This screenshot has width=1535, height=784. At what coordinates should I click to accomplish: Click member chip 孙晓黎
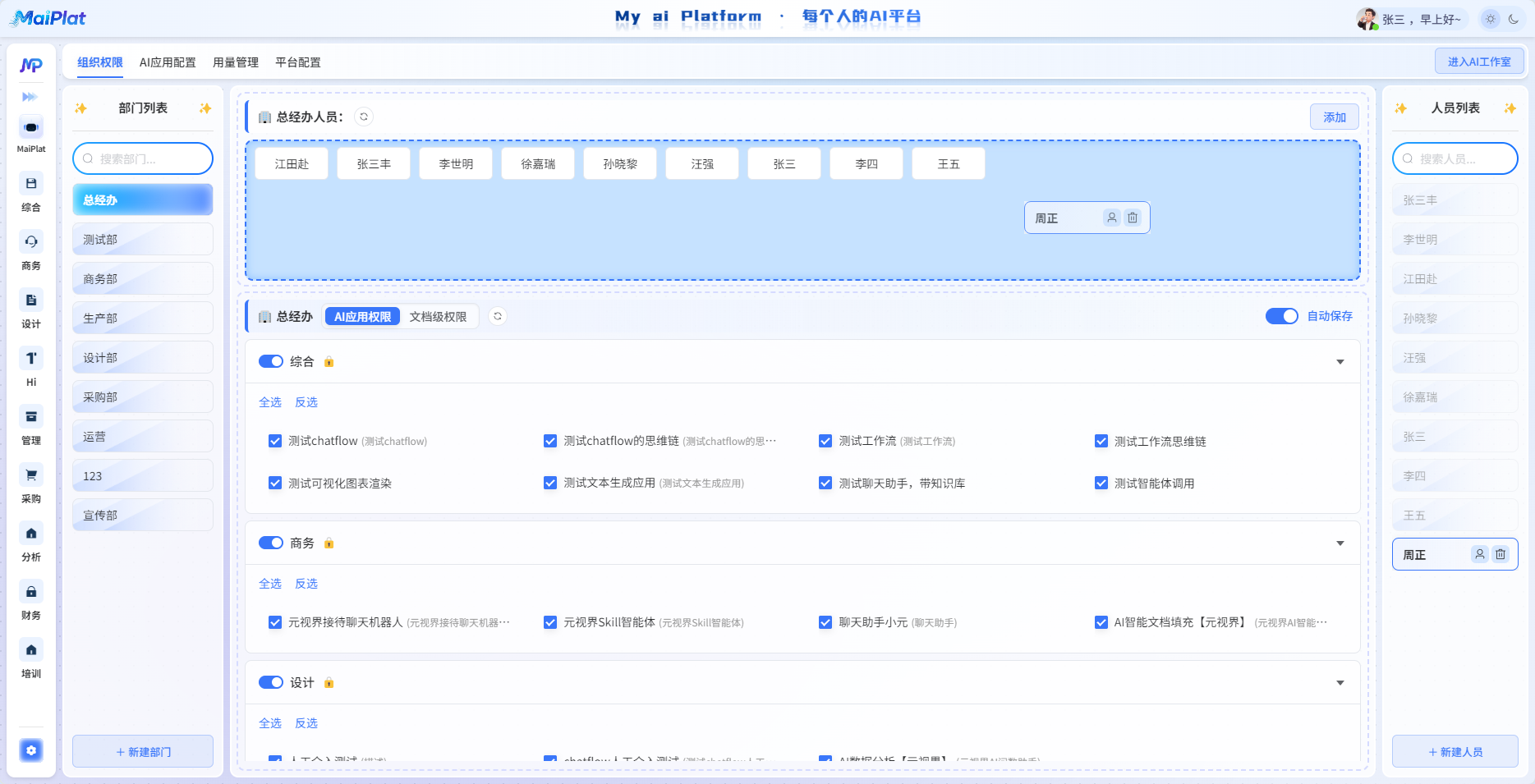(620, 163)
